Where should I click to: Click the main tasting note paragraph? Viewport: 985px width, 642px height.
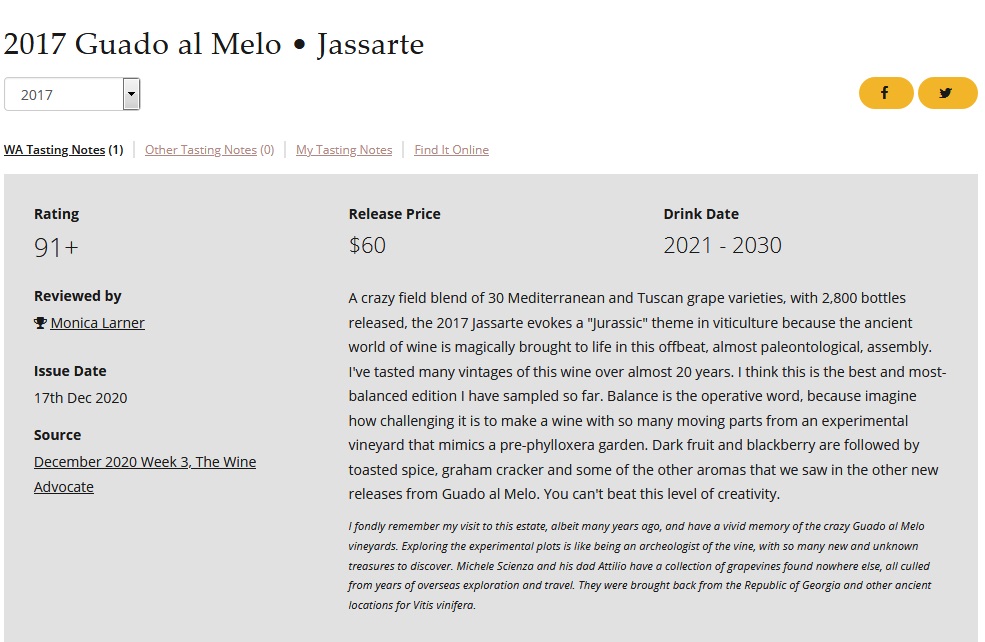coord(647,396)
